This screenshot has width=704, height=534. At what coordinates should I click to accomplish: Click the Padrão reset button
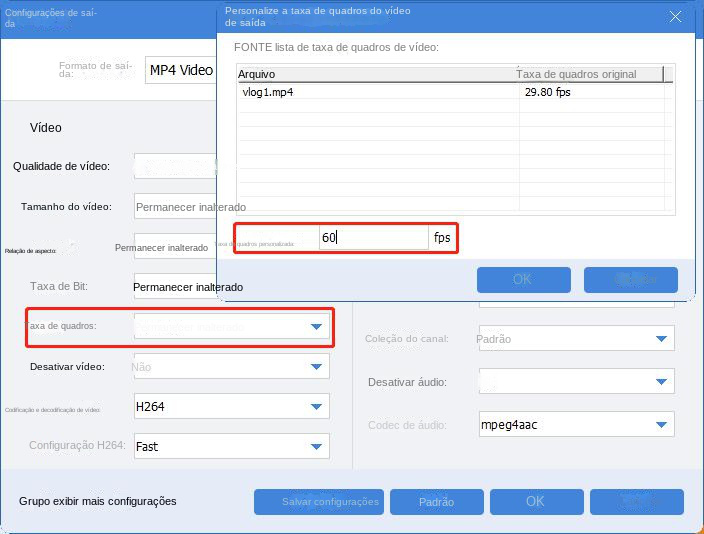pos(437,502)
